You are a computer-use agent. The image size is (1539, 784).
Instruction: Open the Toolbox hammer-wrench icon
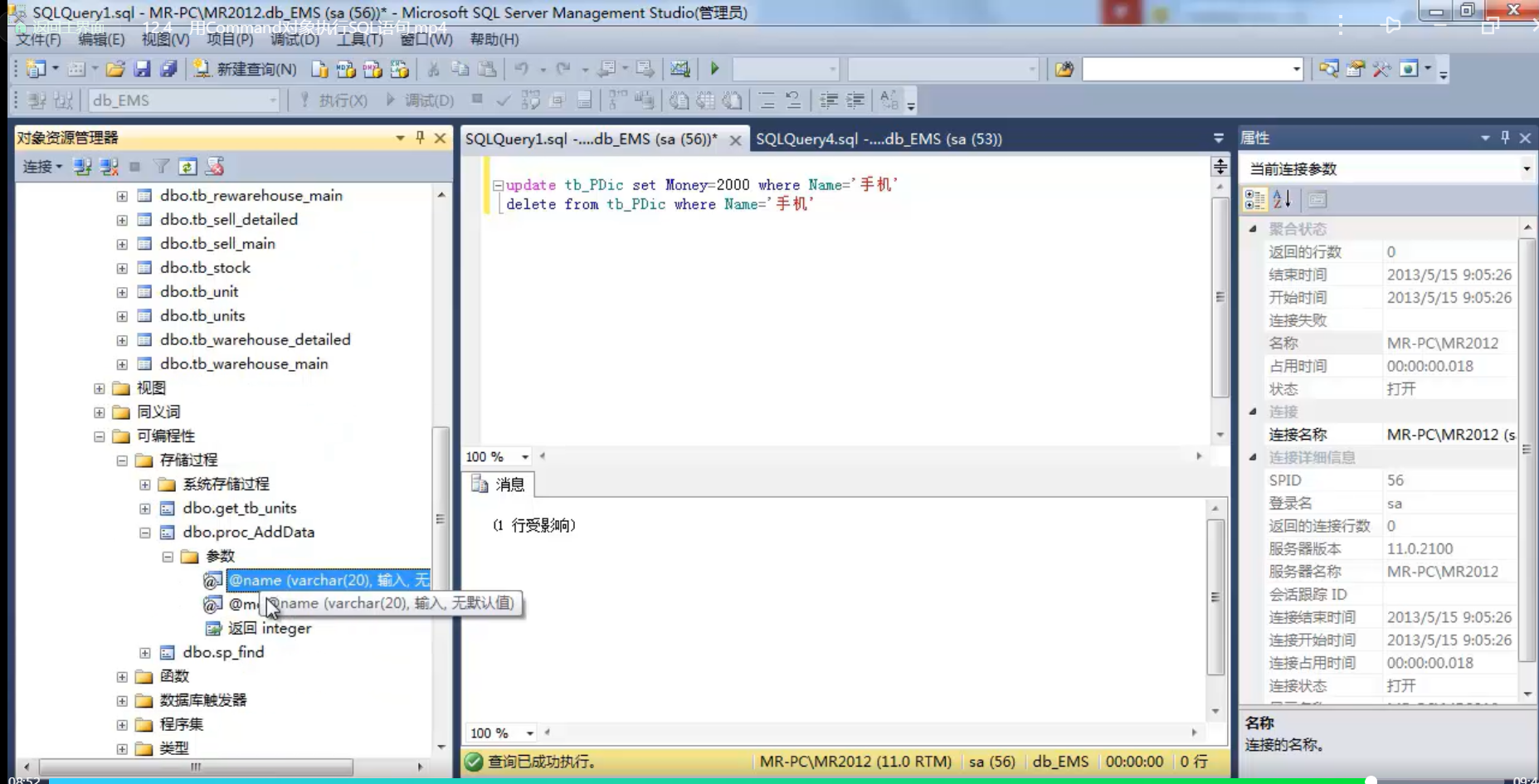[1382, 69]
